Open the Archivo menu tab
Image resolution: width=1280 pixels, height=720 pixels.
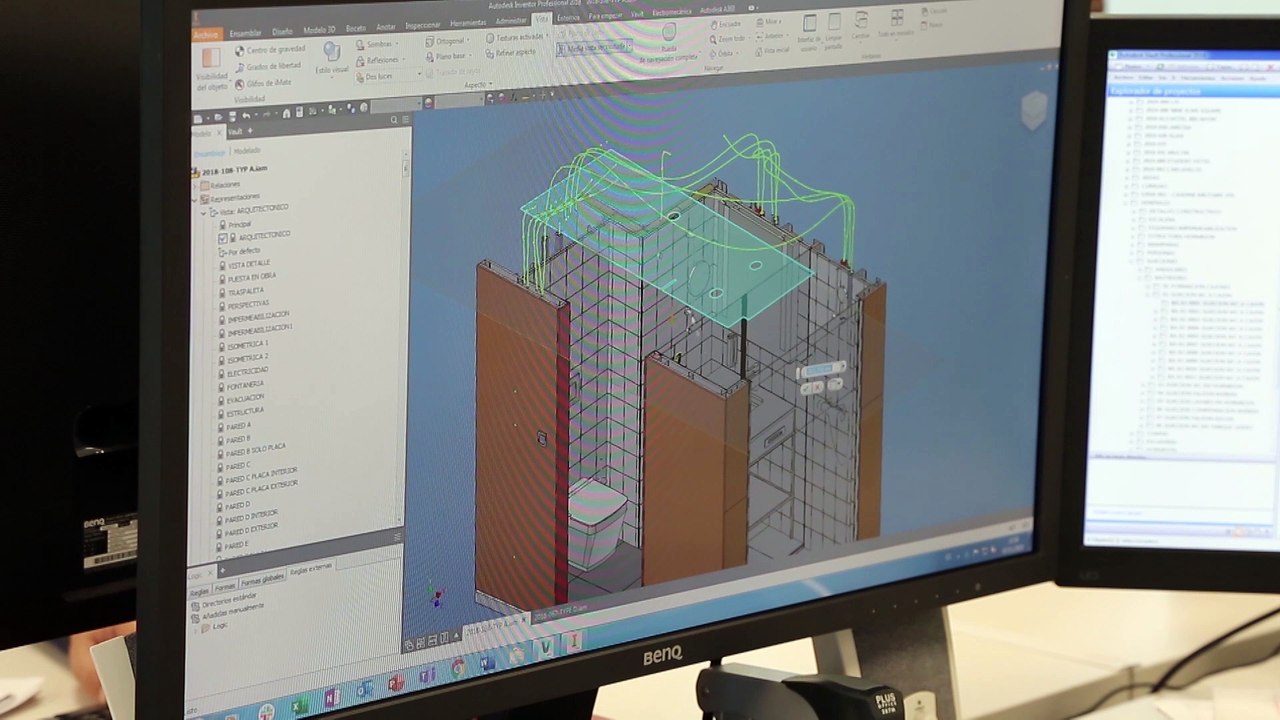[x=205, y=35]
